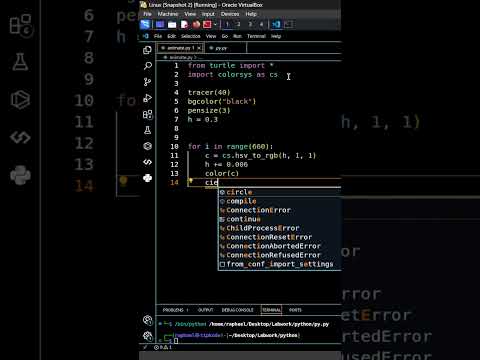Open the Extensions view in activity bar
Viewport: 480px width, 360px height.
[x=147, y=114]
